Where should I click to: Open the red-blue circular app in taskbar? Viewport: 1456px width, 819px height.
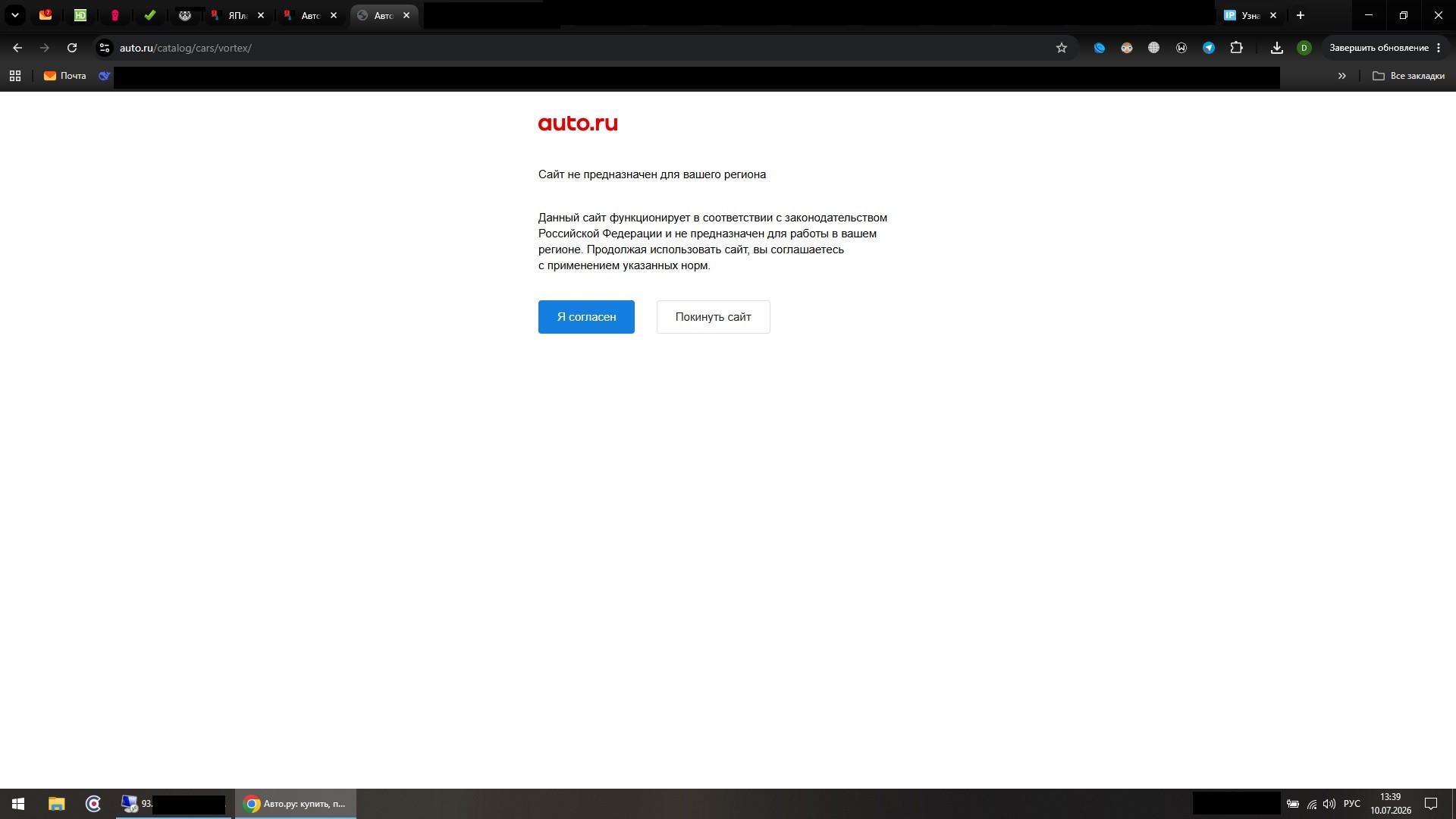pyautogui.click(x=93, y=804)
